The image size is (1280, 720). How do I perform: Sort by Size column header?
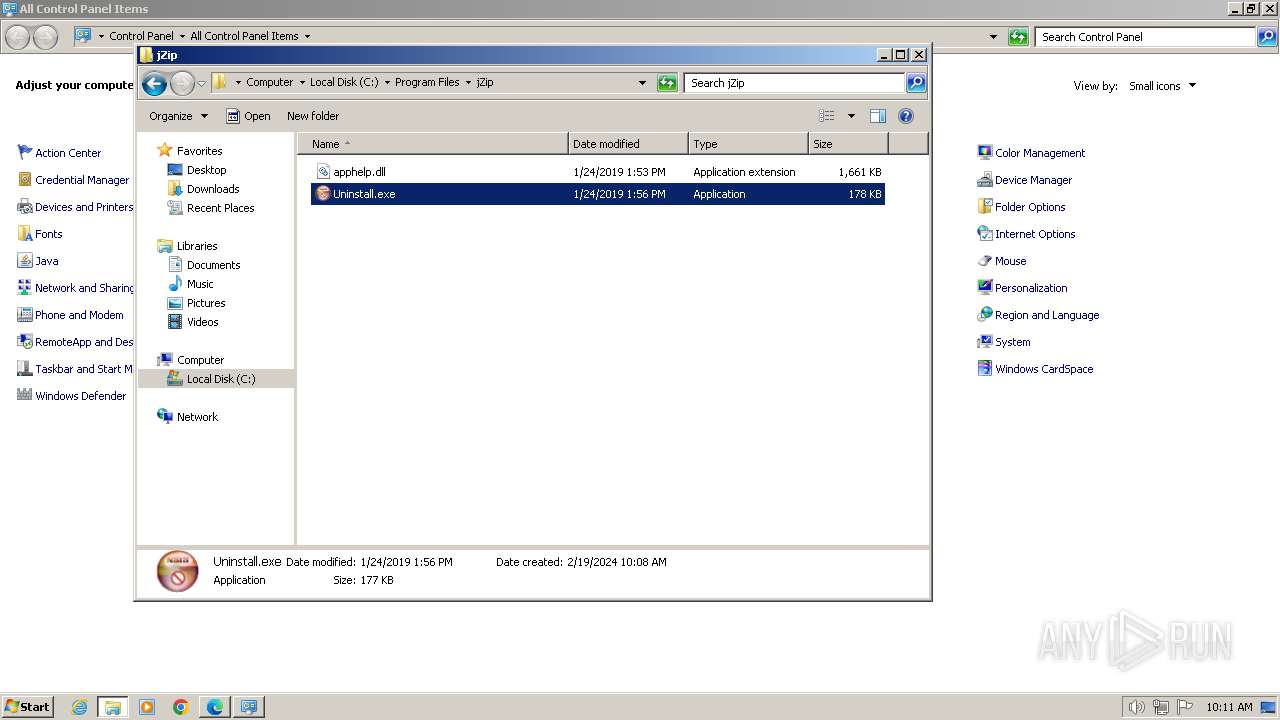pos(848,144)
